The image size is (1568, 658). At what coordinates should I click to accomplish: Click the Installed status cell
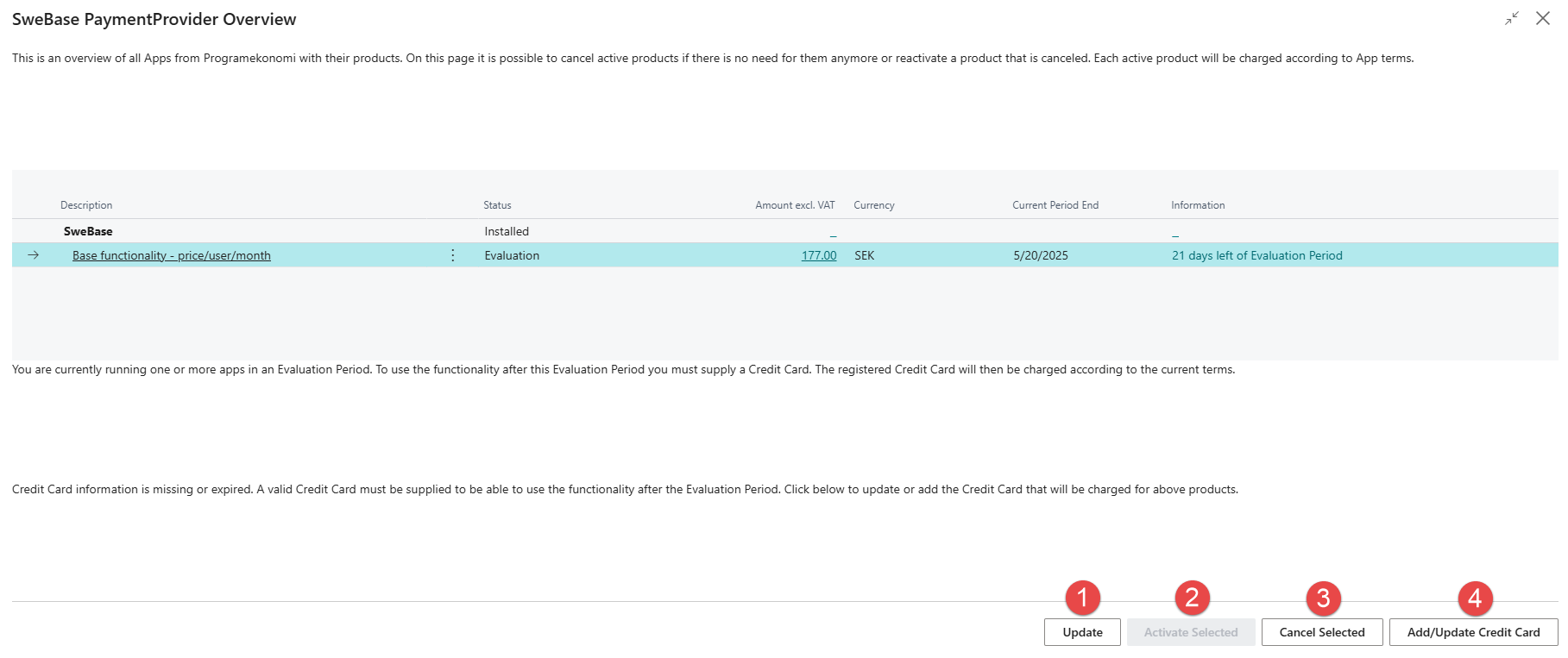(x=507, y=231)
